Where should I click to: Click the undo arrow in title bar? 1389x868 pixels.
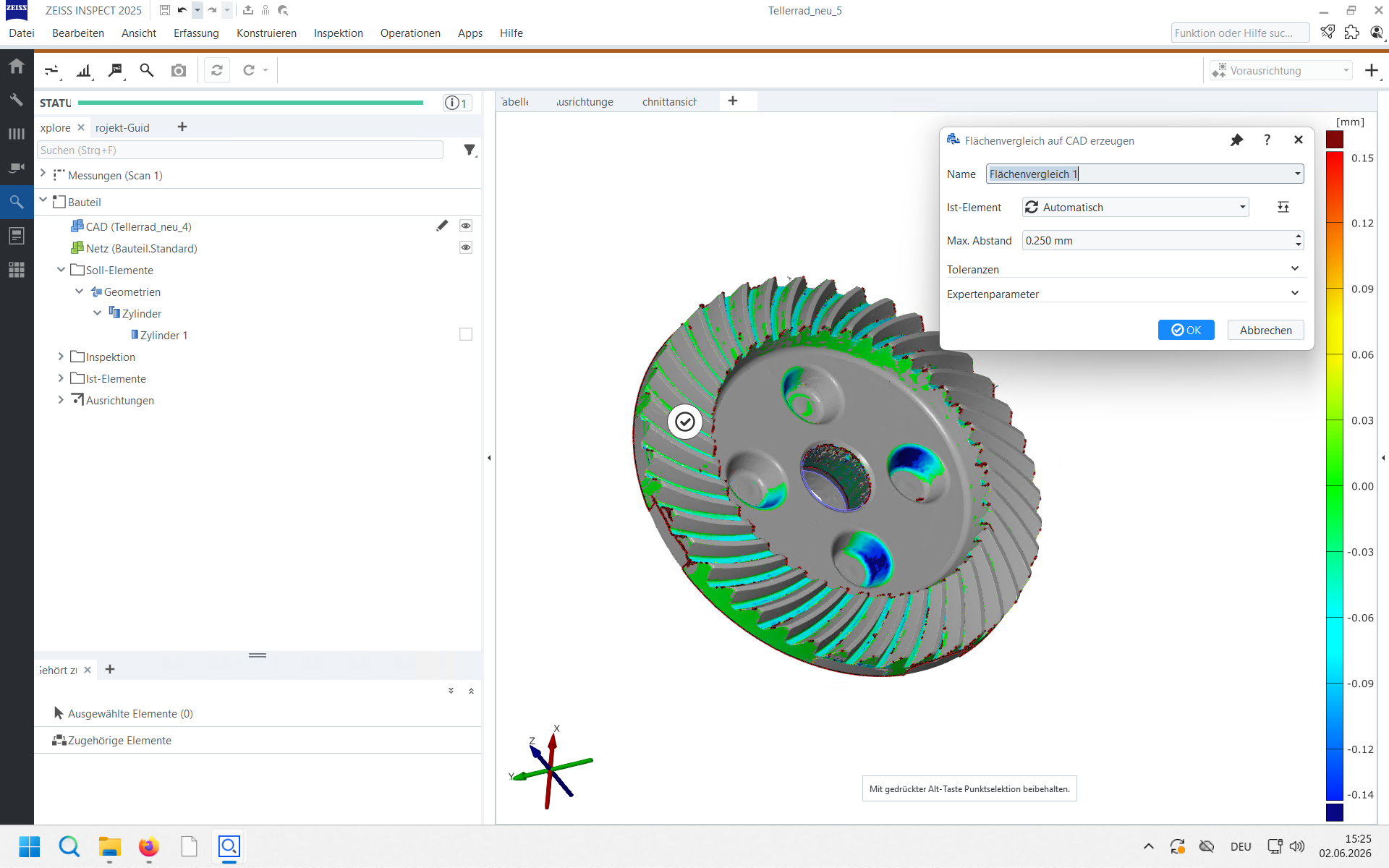click(182, 10)
